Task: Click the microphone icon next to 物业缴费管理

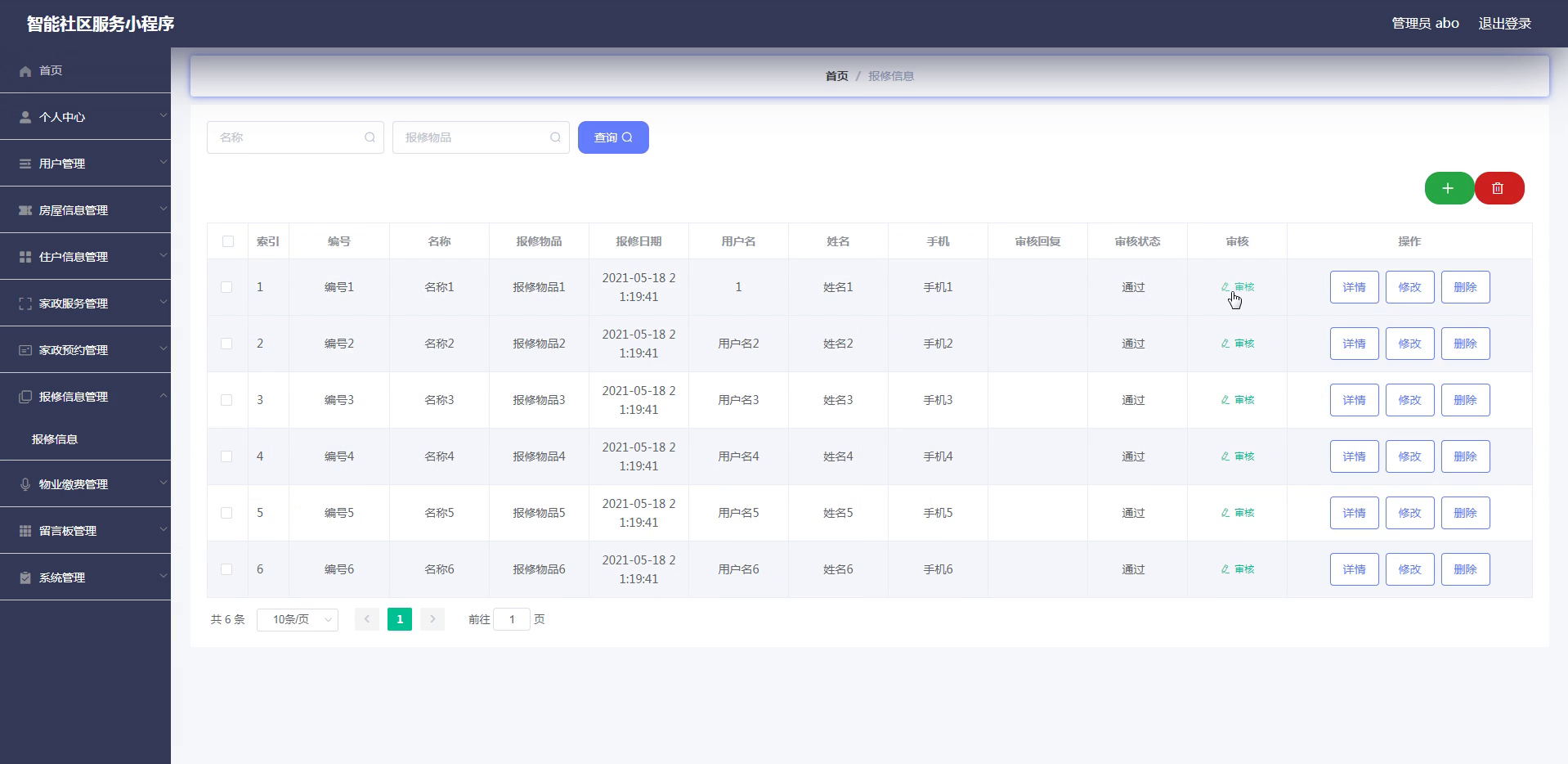Action: tap(25, 484)
